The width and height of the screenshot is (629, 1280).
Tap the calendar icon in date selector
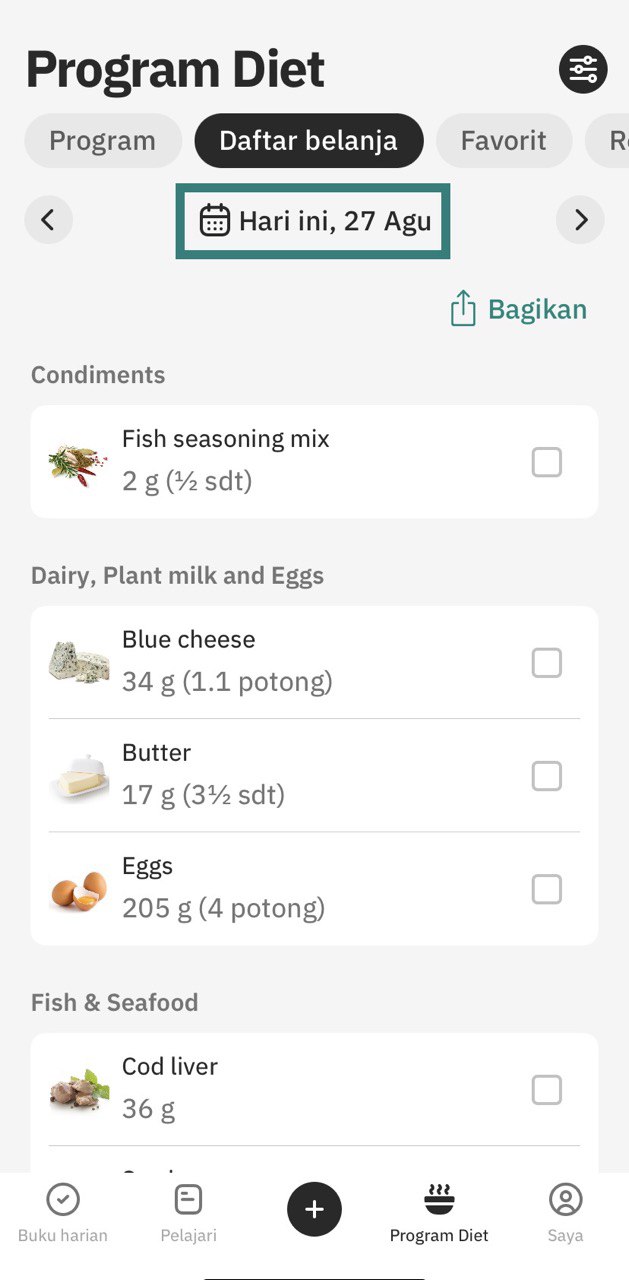click(215, 220)
